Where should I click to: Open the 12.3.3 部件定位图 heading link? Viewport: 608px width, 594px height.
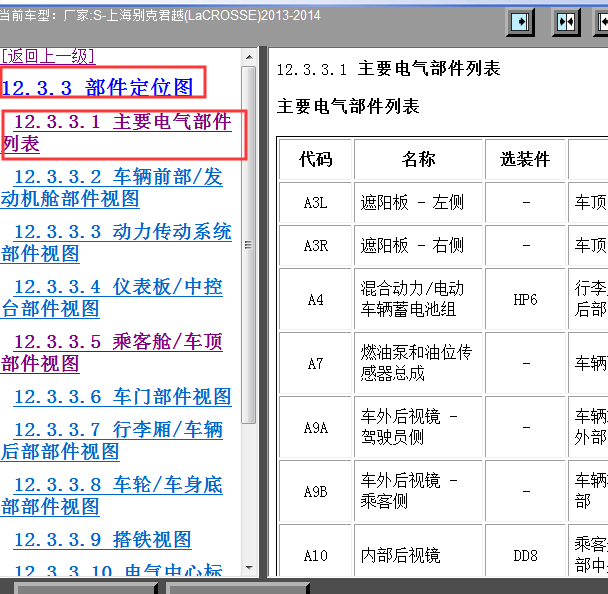pos(97,87)
